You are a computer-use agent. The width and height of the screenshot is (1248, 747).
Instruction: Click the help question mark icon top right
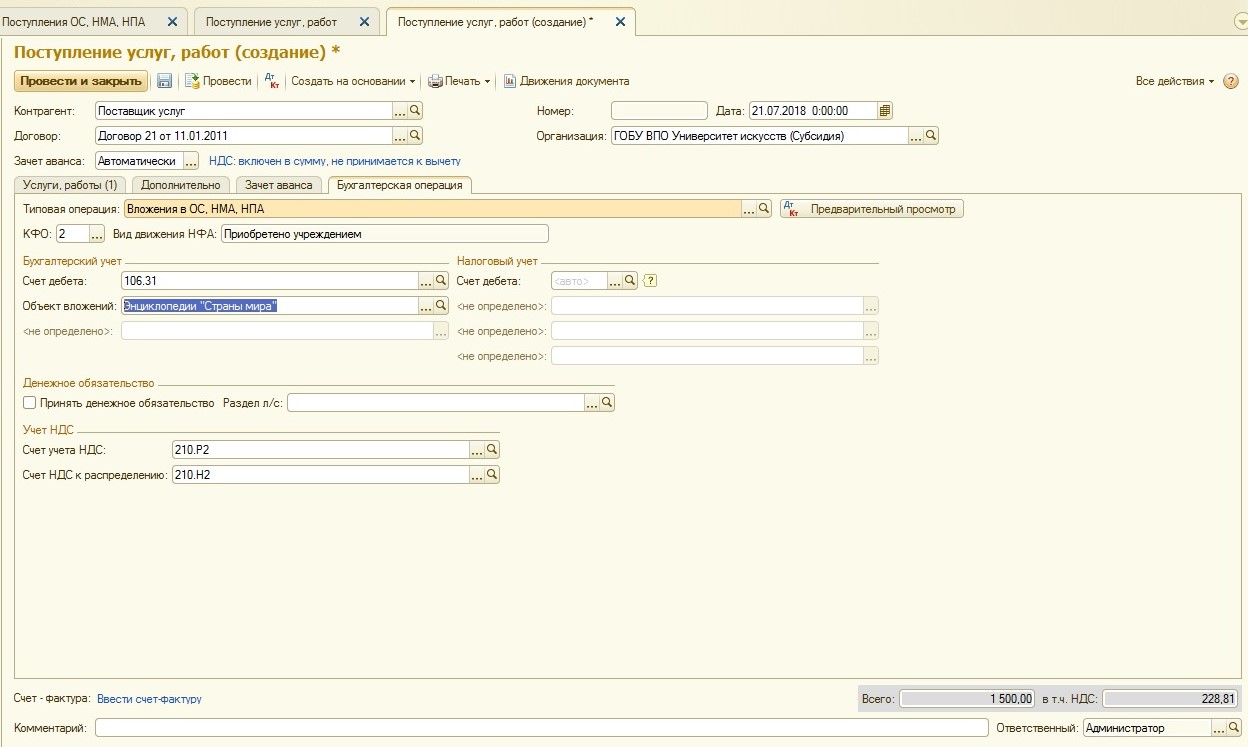[1230, 81]
